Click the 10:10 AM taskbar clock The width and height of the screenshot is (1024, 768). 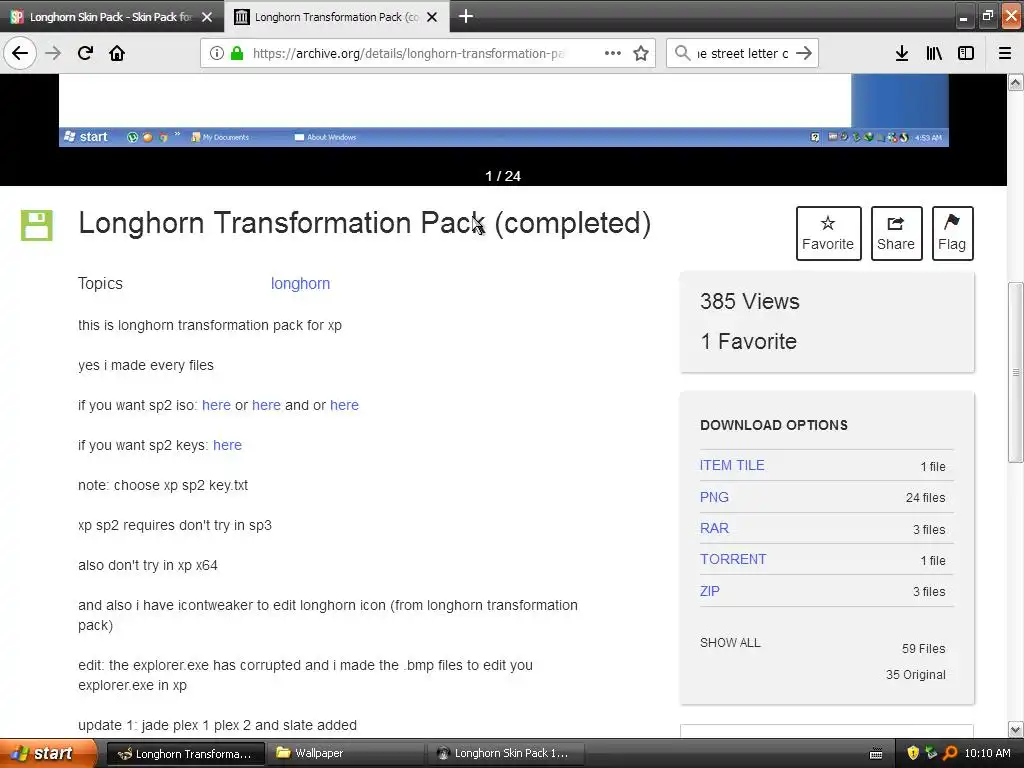[x=987, y=753]
